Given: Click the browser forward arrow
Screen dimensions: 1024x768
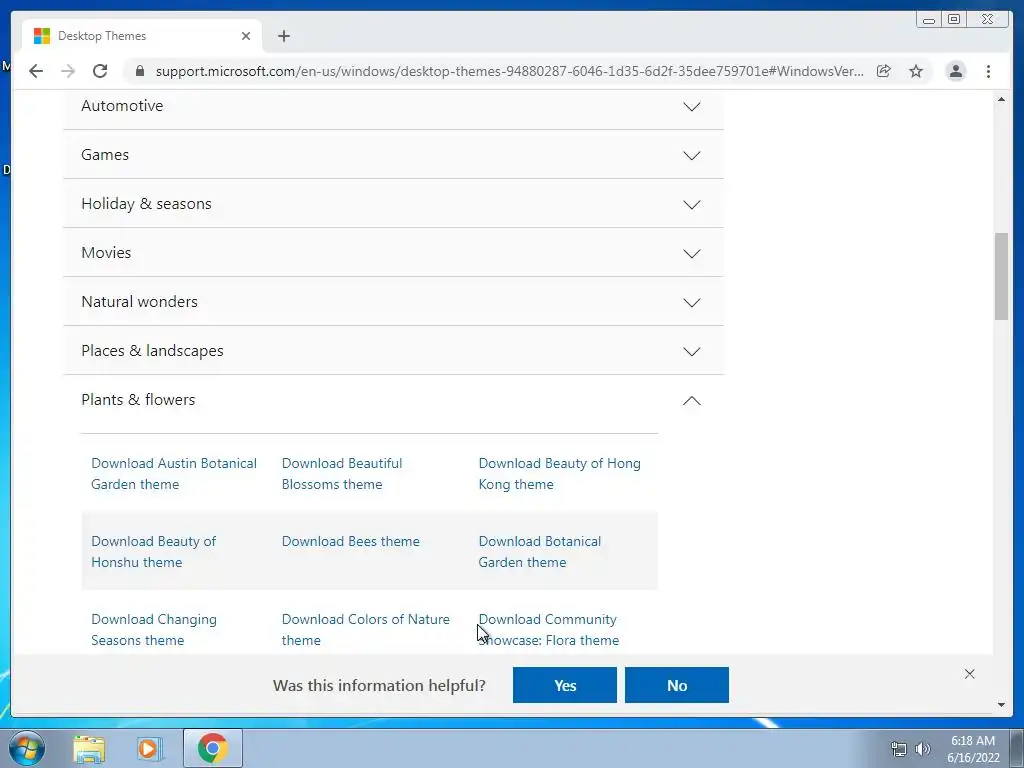Looking at the screenshot, I should [x=68, y=71].
